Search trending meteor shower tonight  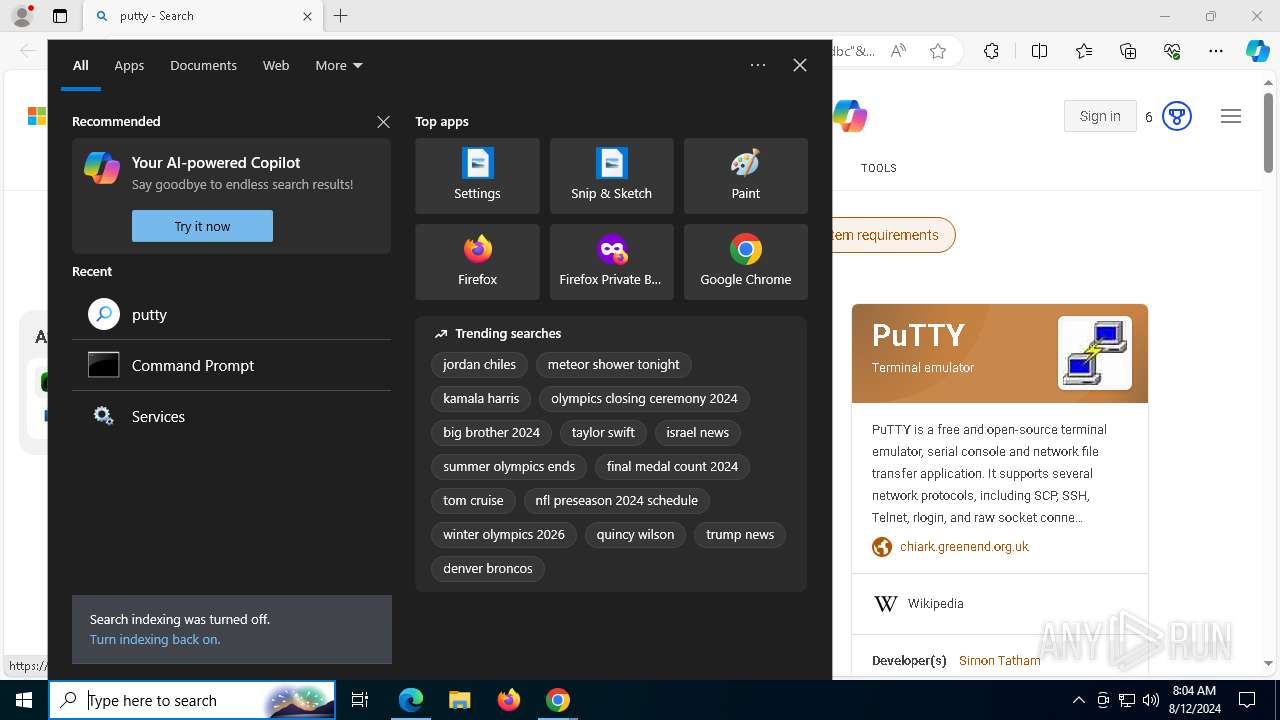pos(613,365)
